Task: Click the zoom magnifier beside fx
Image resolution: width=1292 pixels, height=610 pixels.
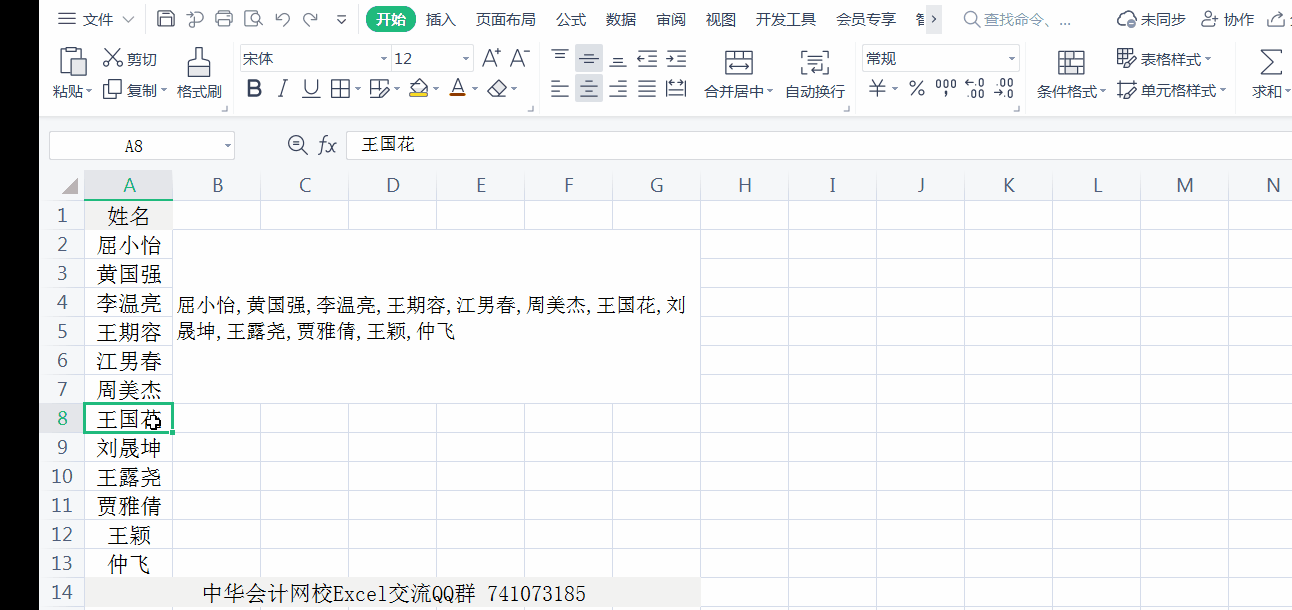Action: click(297, 145)
